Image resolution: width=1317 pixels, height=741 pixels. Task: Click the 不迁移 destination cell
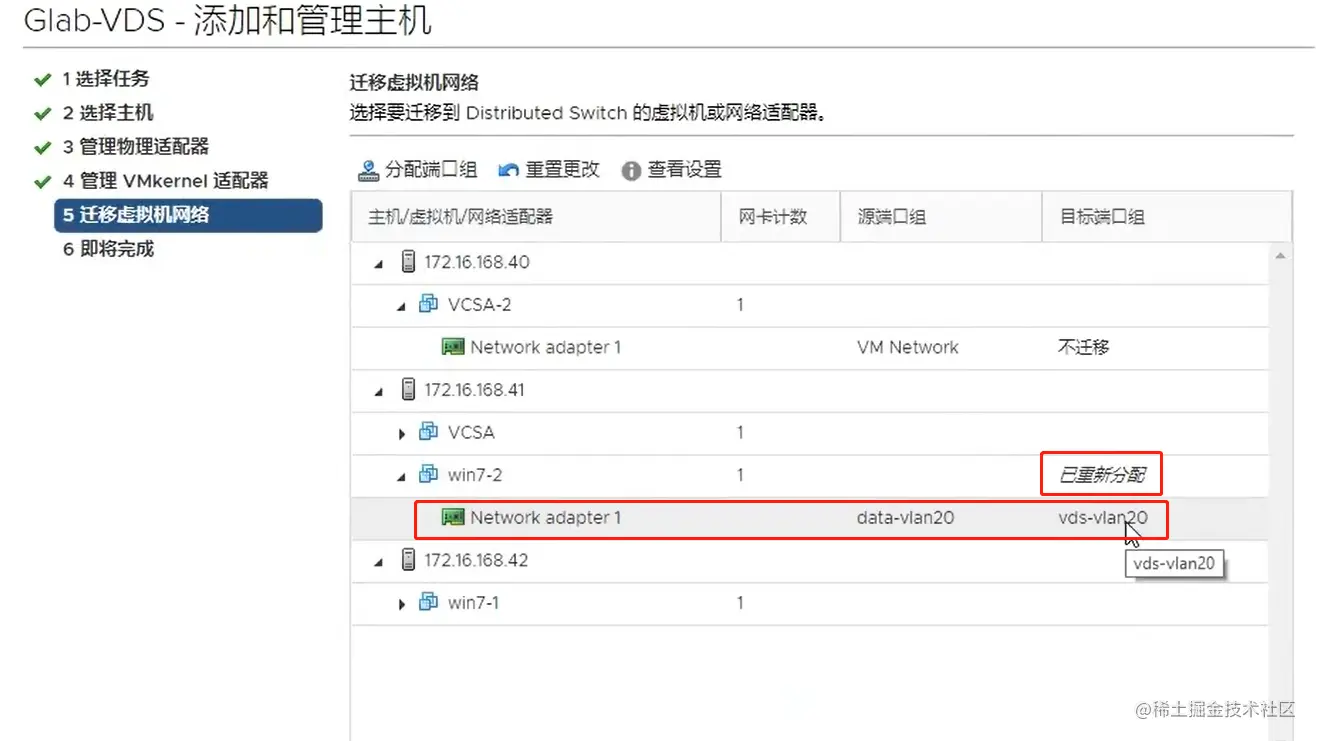1084,347
